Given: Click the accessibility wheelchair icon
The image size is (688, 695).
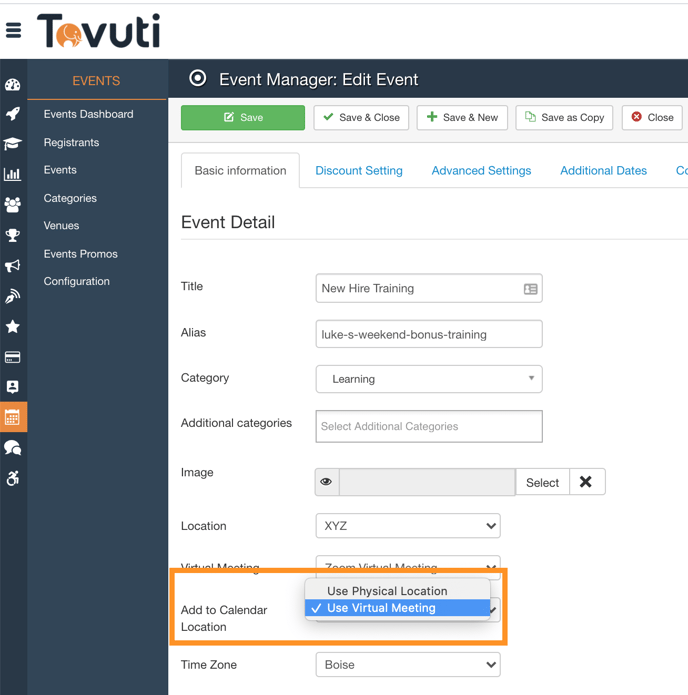Looking at the screenshot, I should coord(13,478).
